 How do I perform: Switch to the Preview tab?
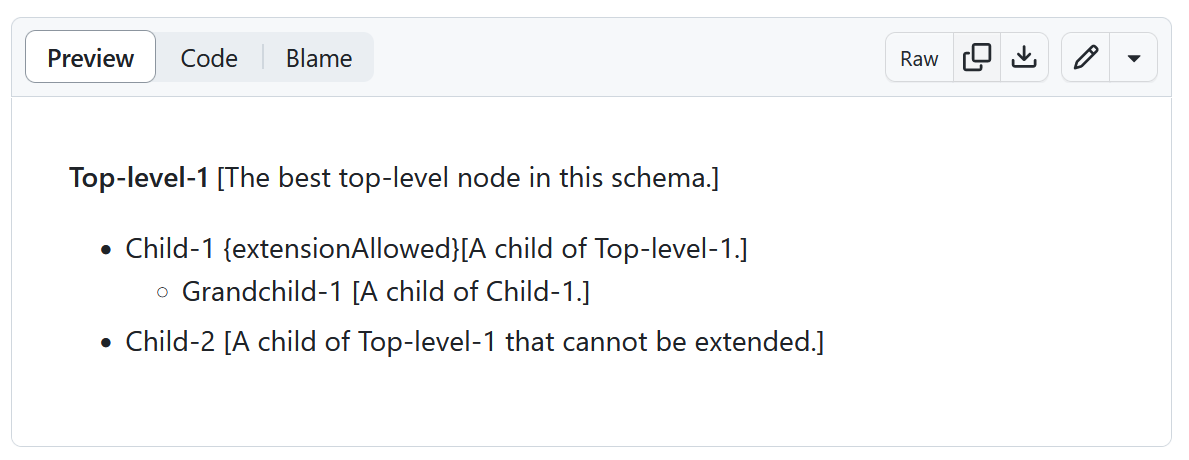[91, 58]
